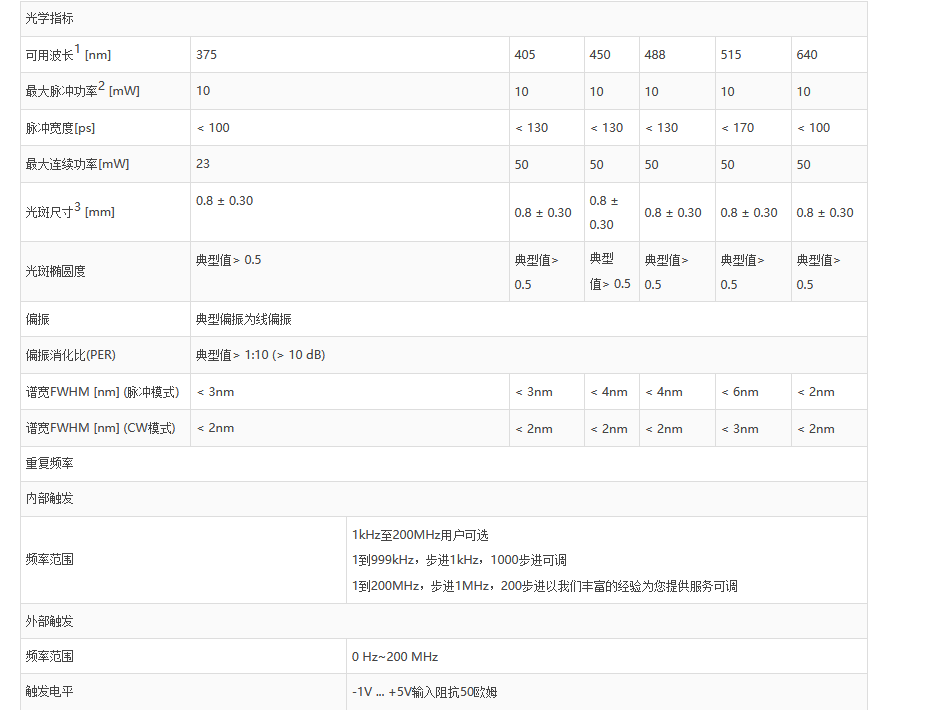
Task: Click the 23 continuous power value
Action: pos(203,164)
